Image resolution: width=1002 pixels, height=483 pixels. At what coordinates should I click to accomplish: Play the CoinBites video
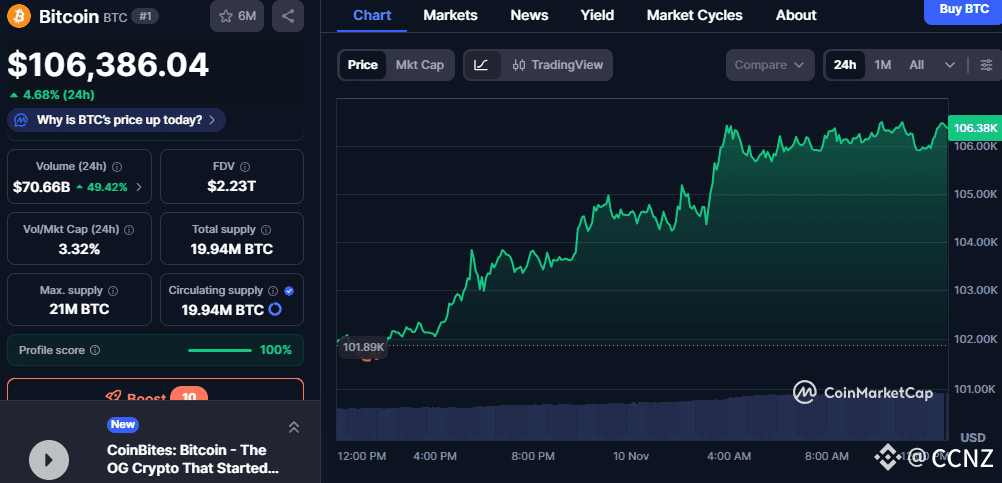(x=48, y=459)
